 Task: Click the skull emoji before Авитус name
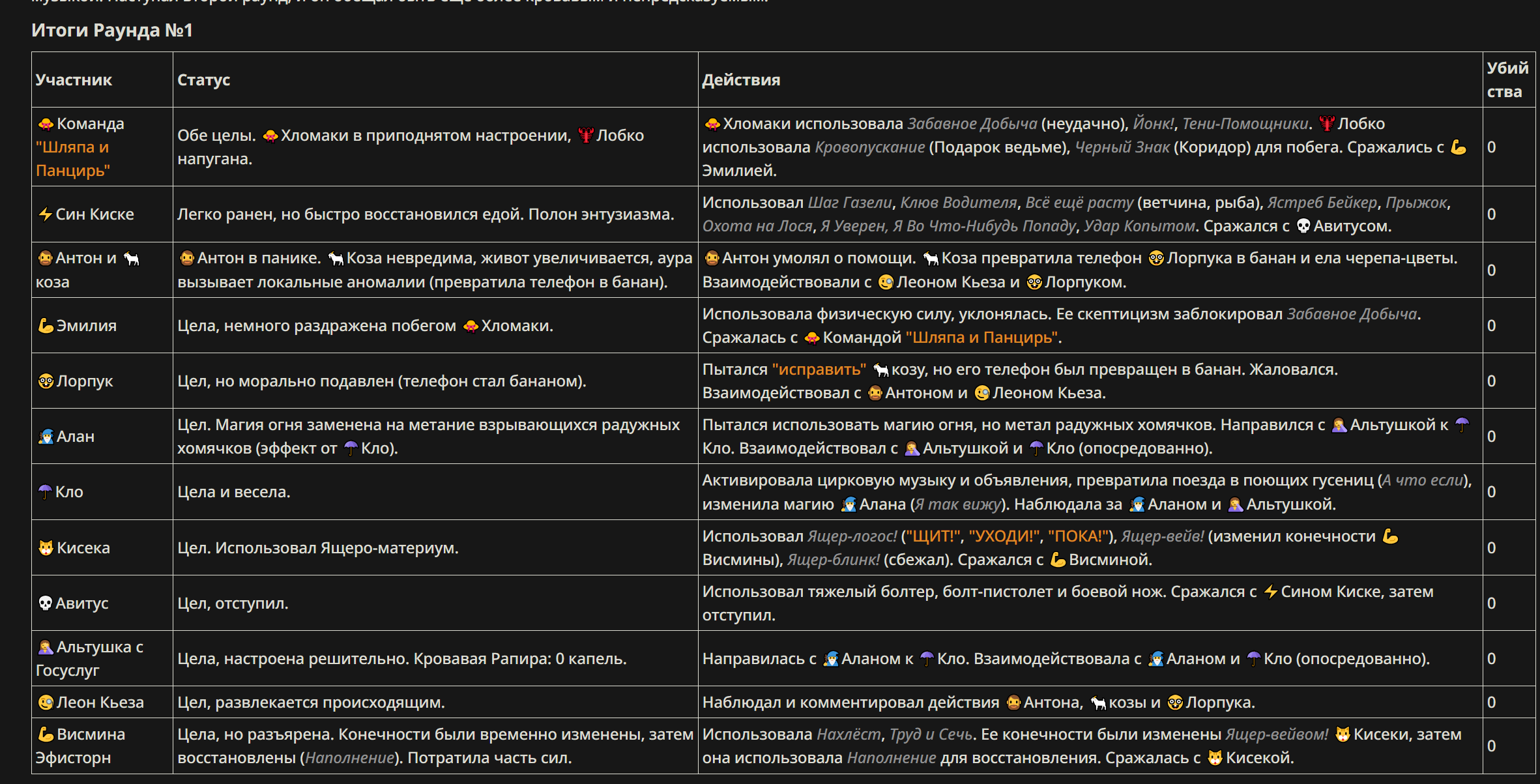[x=45, y=603]
